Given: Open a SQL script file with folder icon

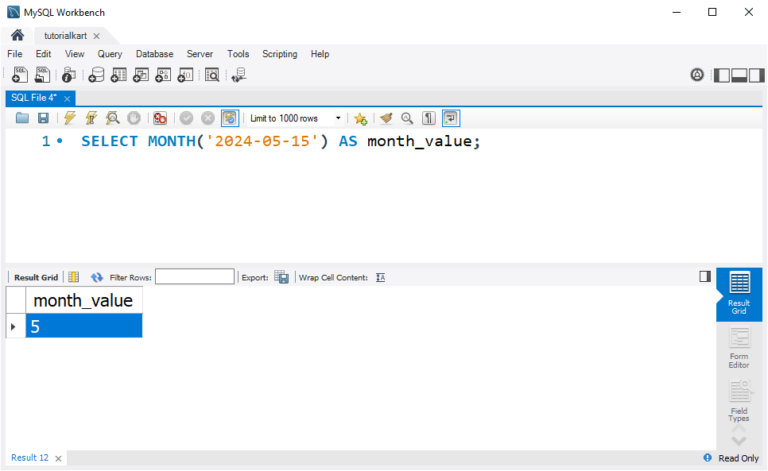Looking at the screenshot, I should pyautogui.click(x=22, y=118).
